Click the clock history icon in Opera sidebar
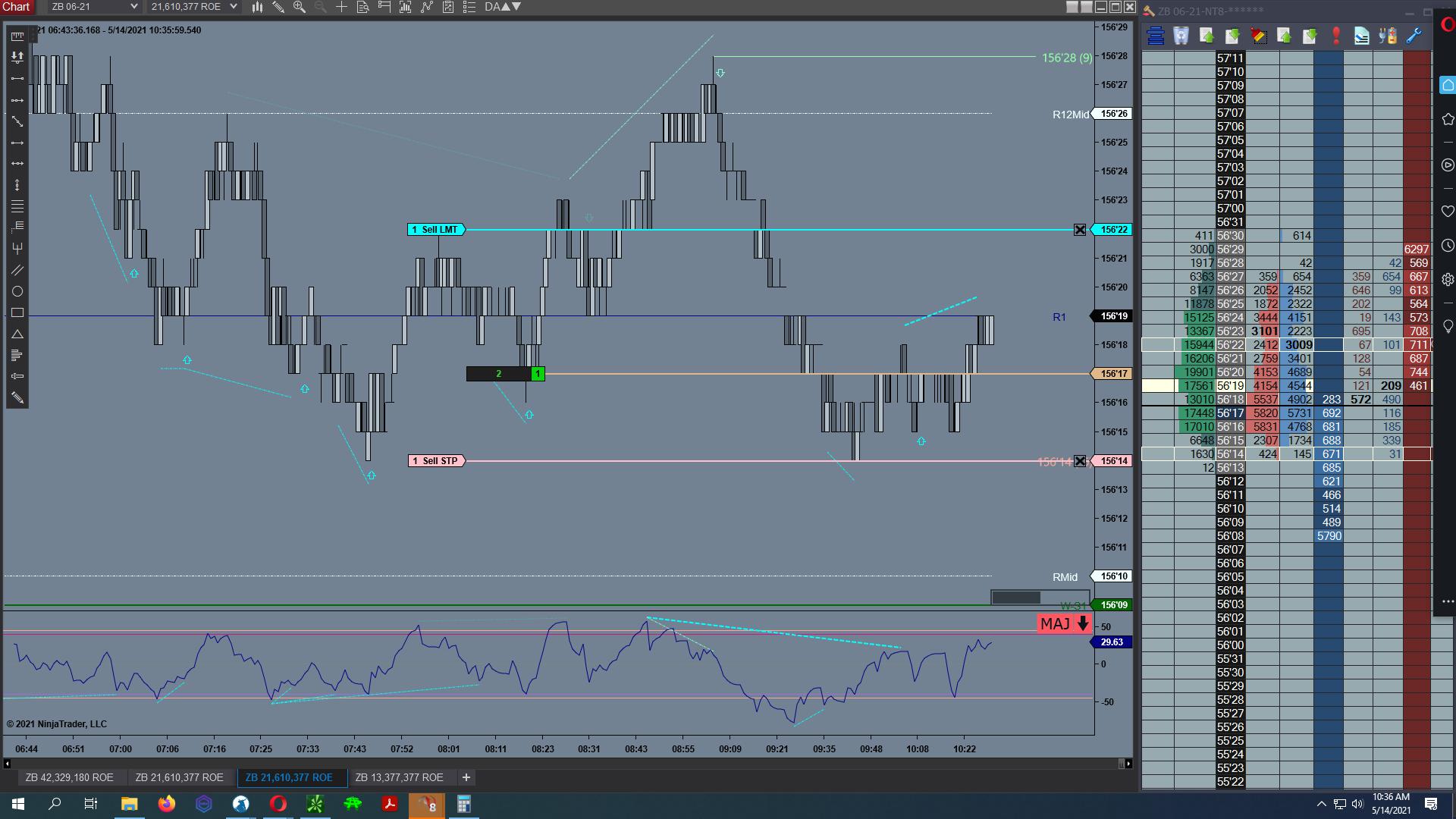Viewport: 1456px width, 819px height. [1448, 246]
